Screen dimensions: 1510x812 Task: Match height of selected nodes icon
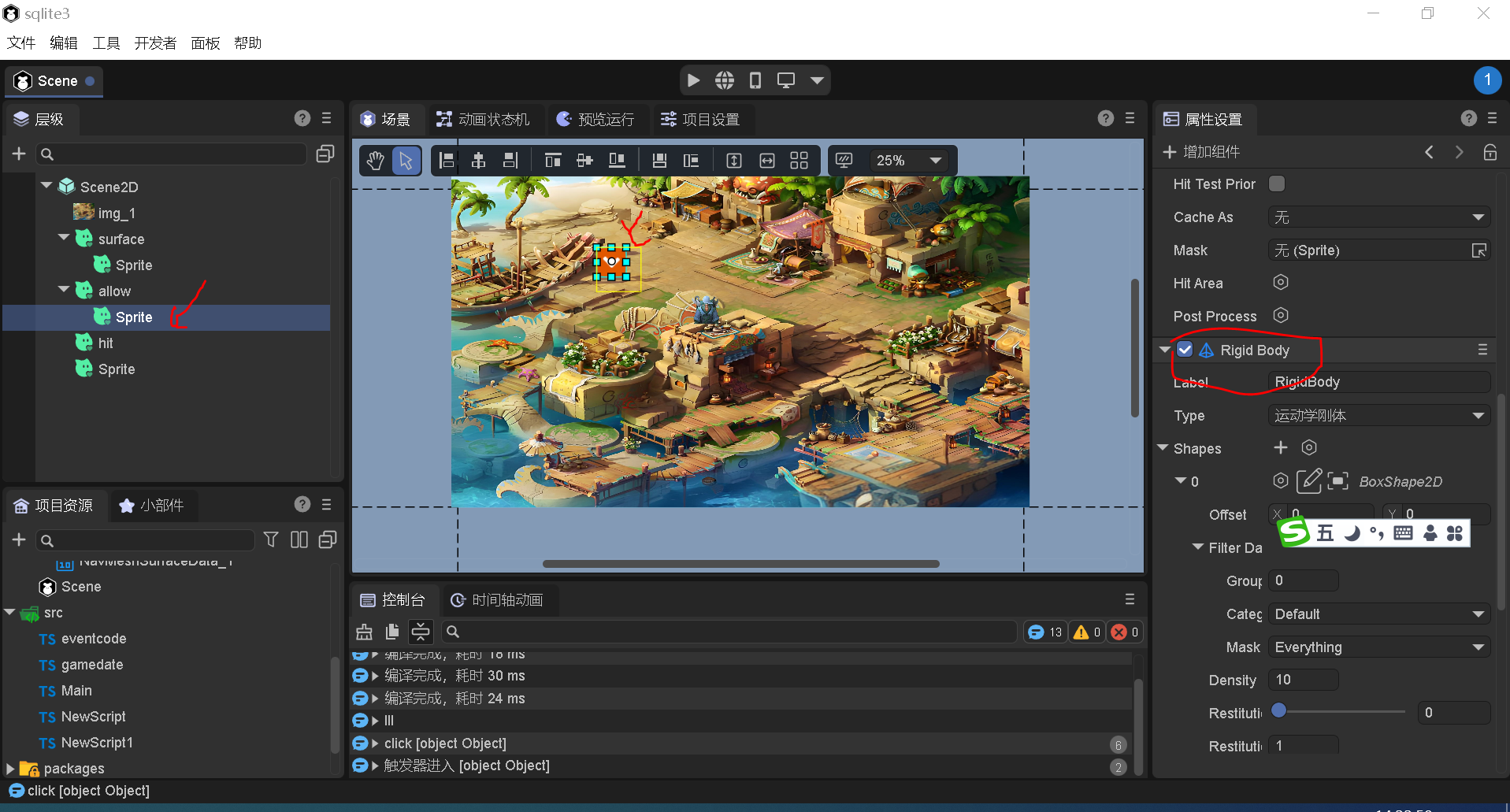coord(734,161)
